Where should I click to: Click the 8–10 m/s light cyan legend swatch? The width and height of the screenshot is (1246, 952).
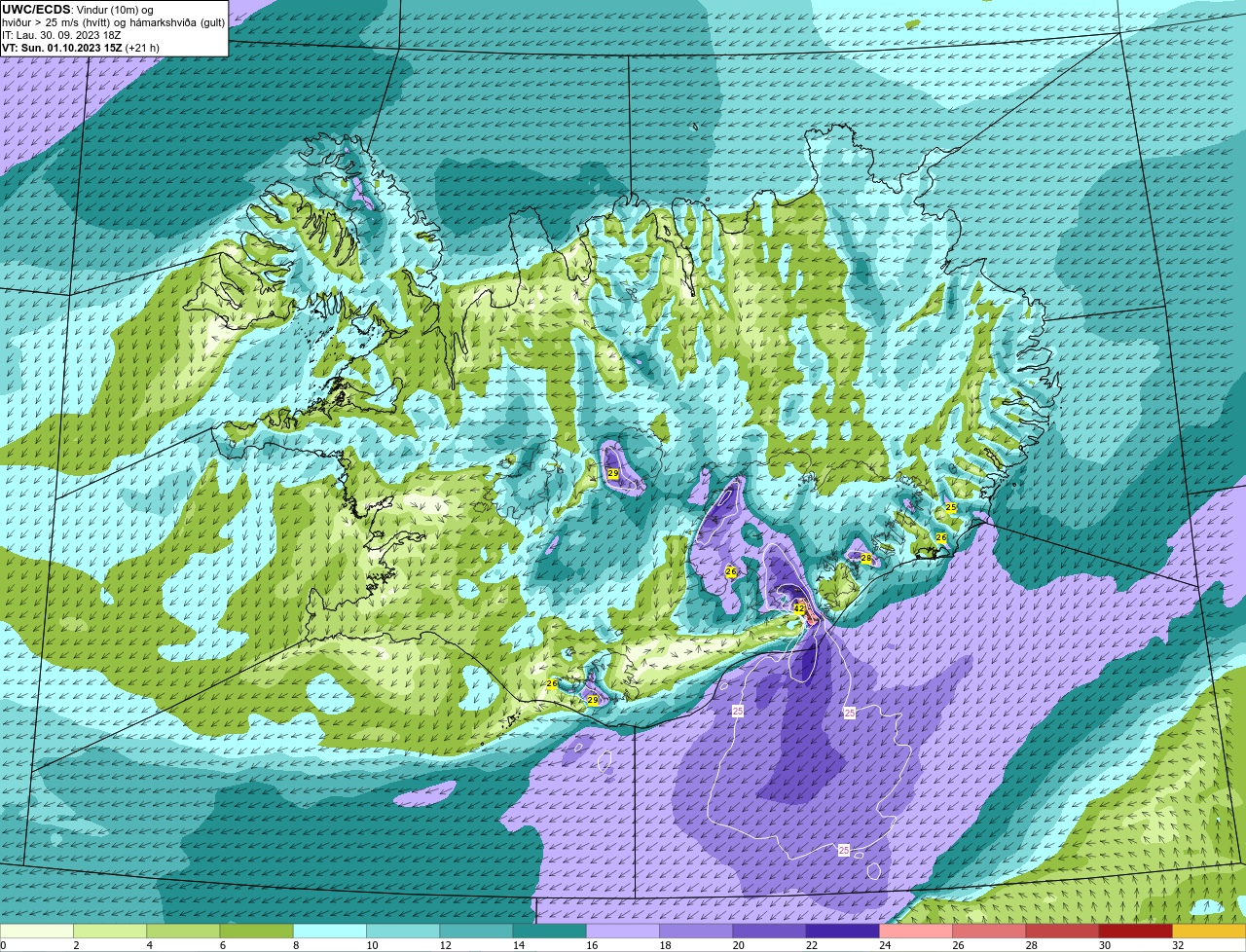[330, 931]
